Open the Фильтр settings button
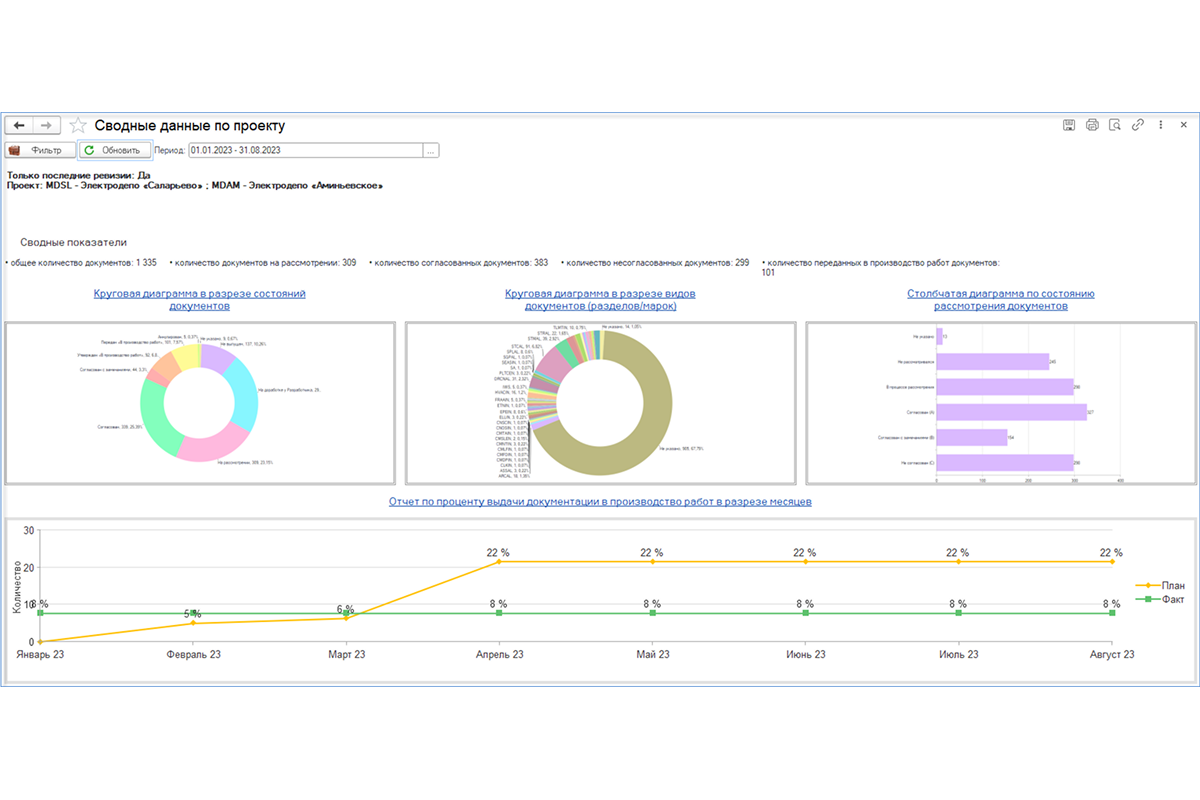This screenshot has width=1200, height=800. point(40,150)
